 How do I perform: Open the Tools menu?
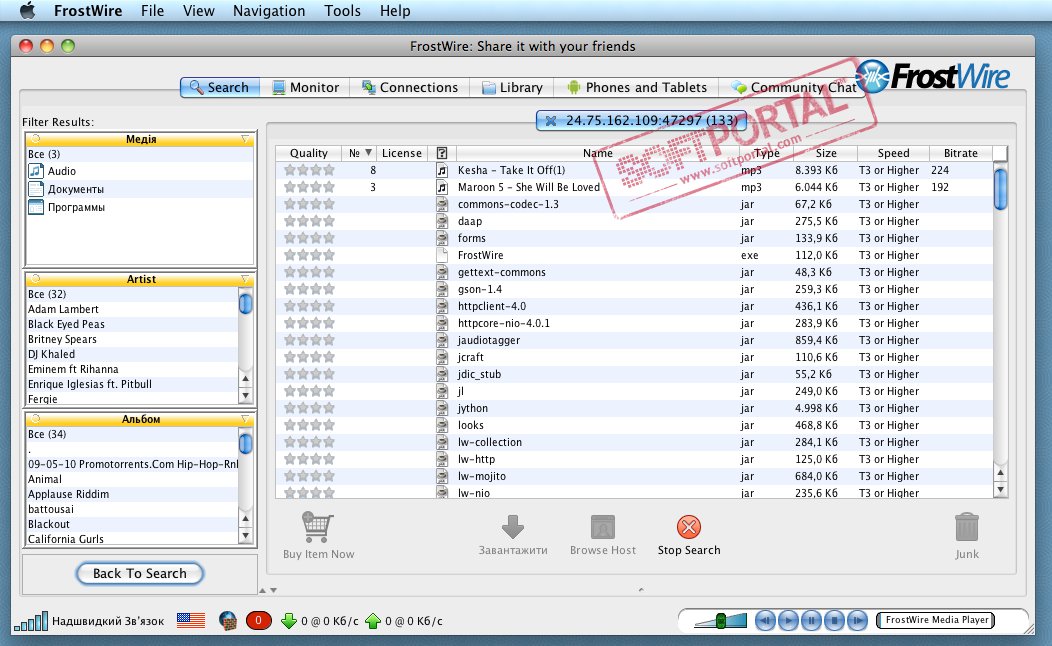point(342,11)
